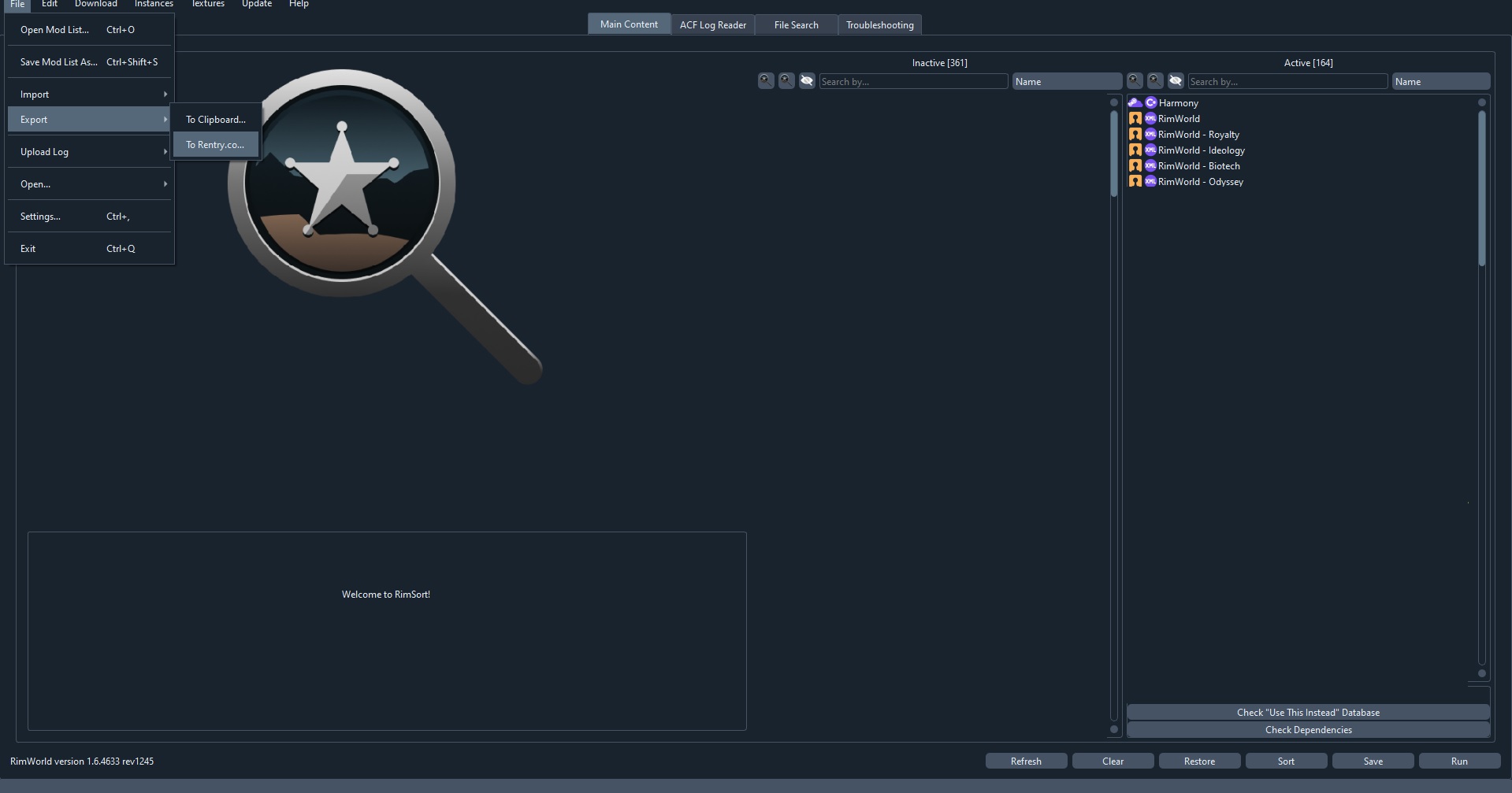Open the Edit menu
This screenshot has height=793, width=1512.
click(x=50, y=4)
